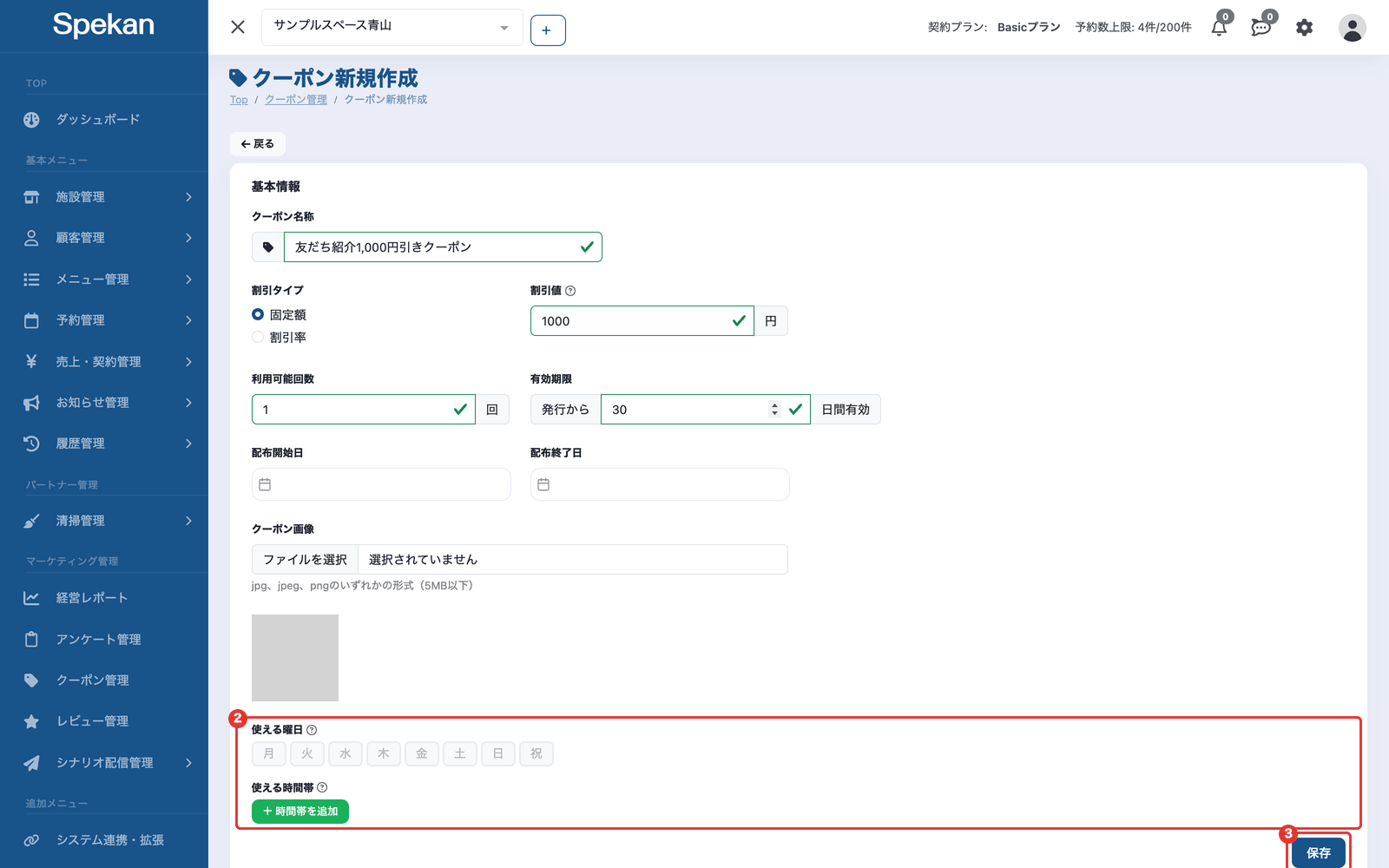Viewport: 1389px width, 868px height.
Task: Click the 利用可能回数 input field
Action: pos(364,410)
